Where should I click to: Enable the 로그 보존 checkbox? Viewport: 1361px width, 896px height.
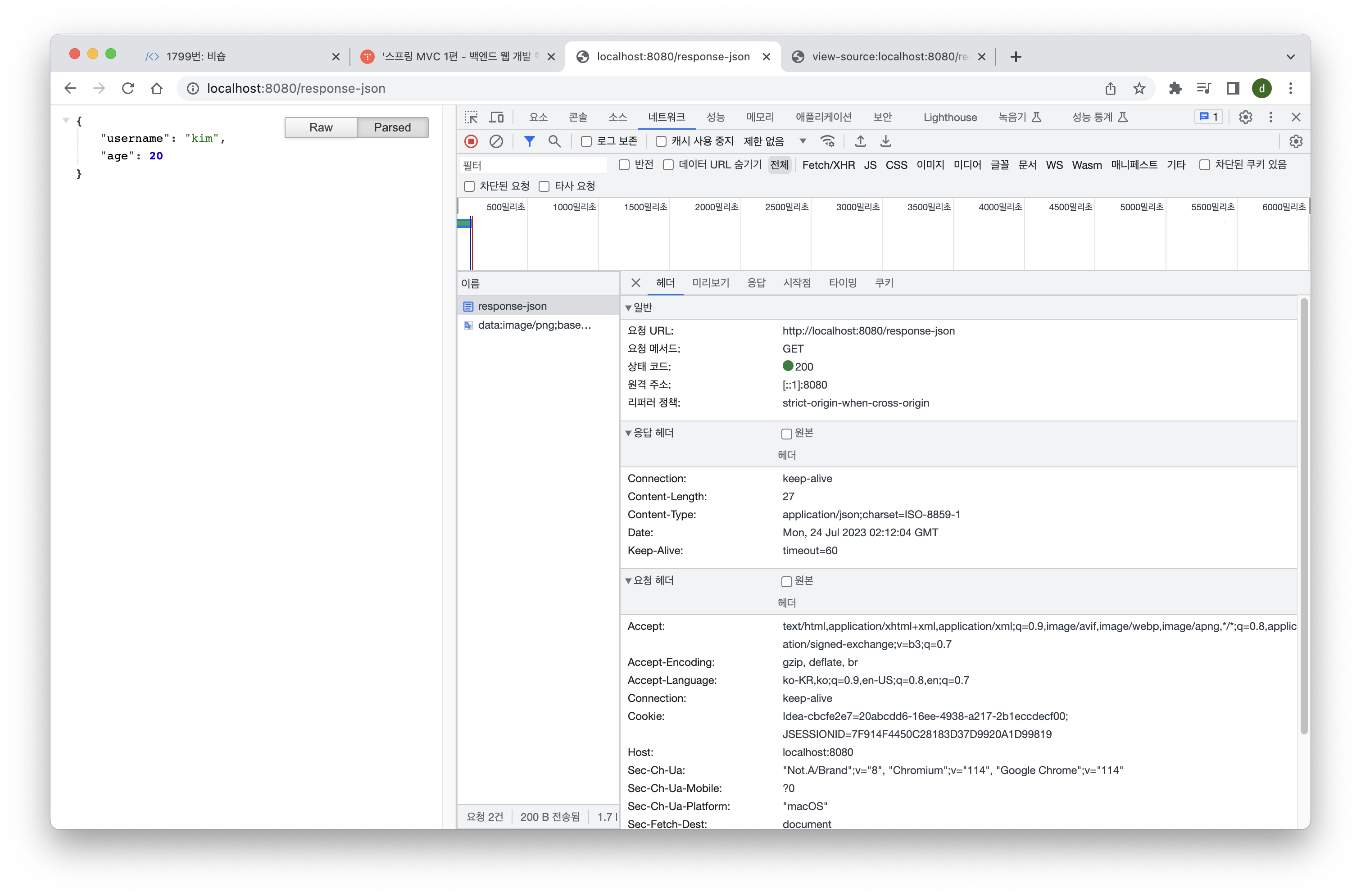tap(586, 141)
